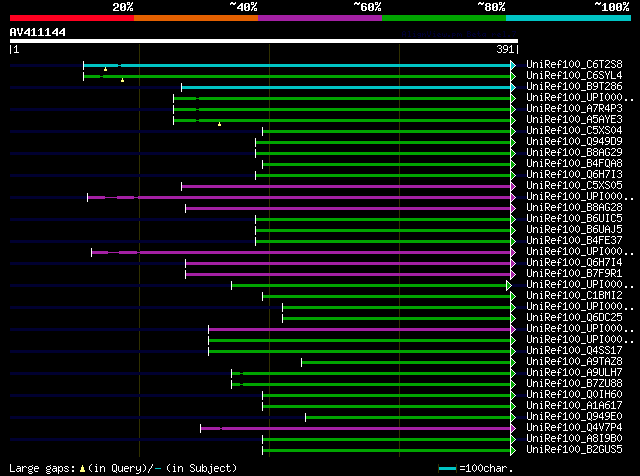Click the 'Large gaps' legend text

click(42, 468)
